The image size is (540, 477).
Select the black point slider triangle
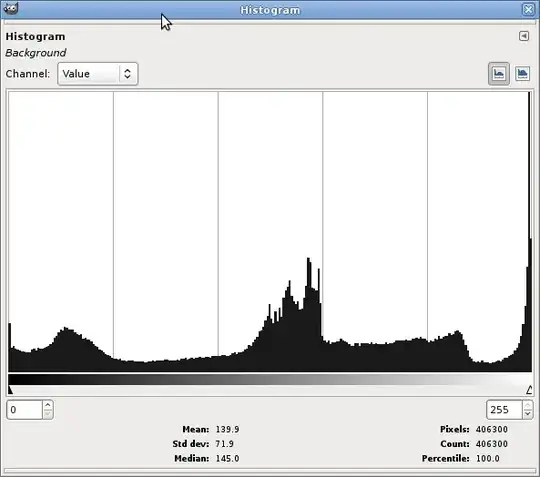pyautogui.click(x=10, y=390)
